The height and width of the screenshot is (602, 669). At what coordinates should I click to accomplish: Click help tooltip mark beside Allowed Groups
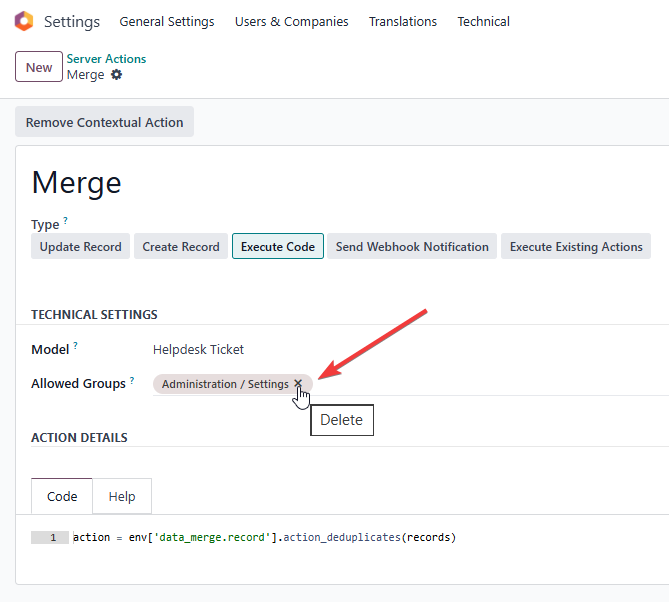[132, 380]
